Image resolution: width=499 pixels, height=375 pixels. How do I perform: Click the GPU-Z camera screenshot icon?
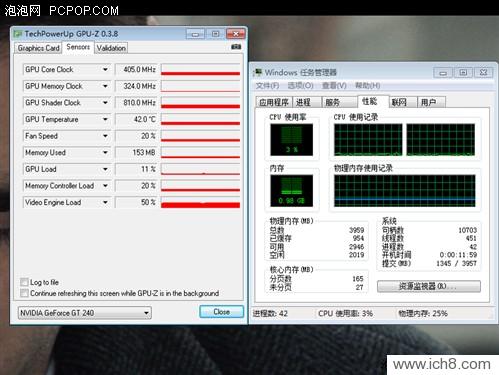pyautogui.click(x=236, y=47)
